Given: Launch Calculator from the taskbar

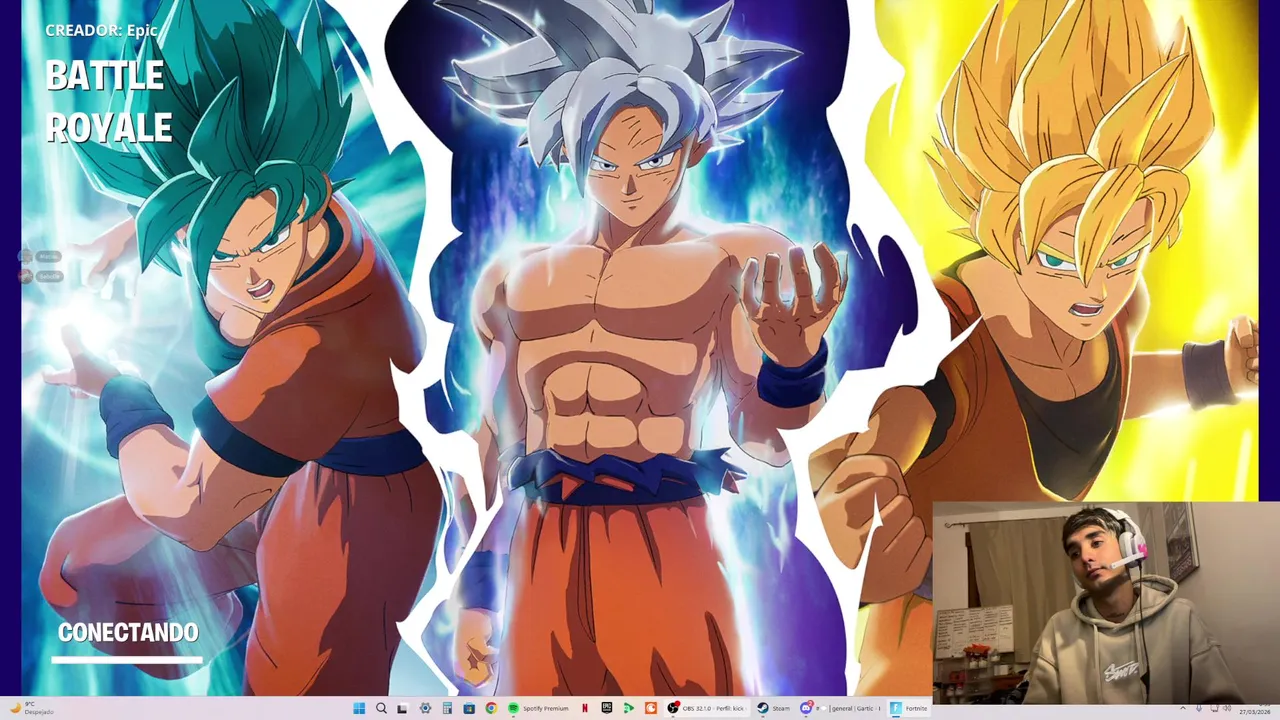Looking at the screenshot, I should pos(447,708).
